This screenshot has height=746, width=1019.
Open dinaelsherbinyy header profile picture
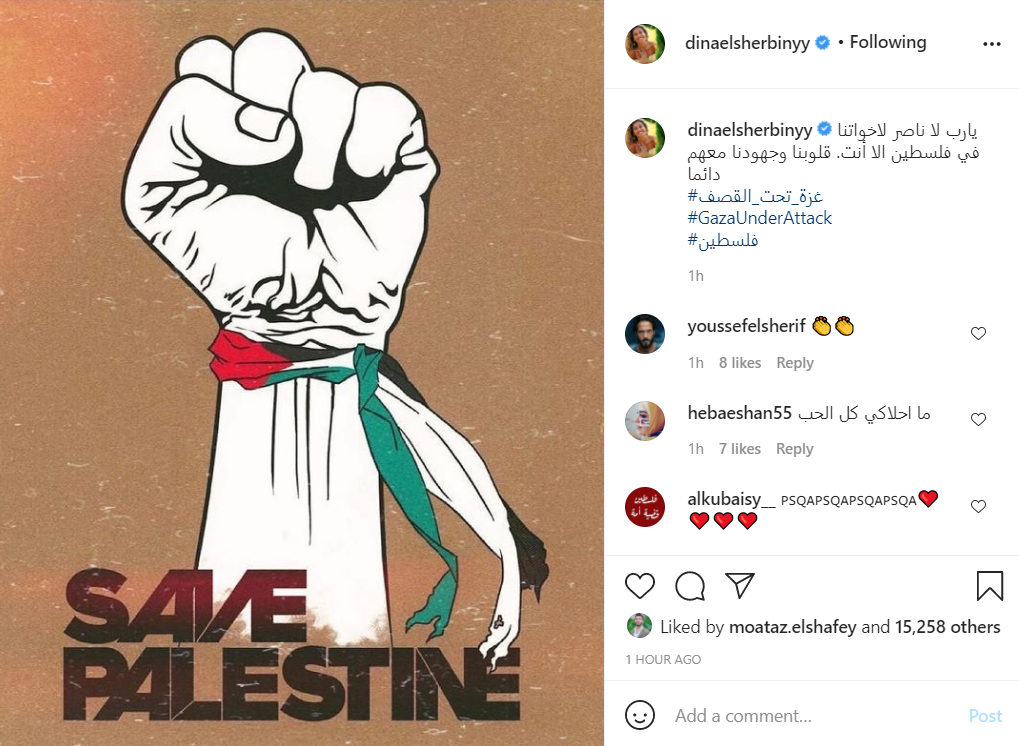(645, 44)
